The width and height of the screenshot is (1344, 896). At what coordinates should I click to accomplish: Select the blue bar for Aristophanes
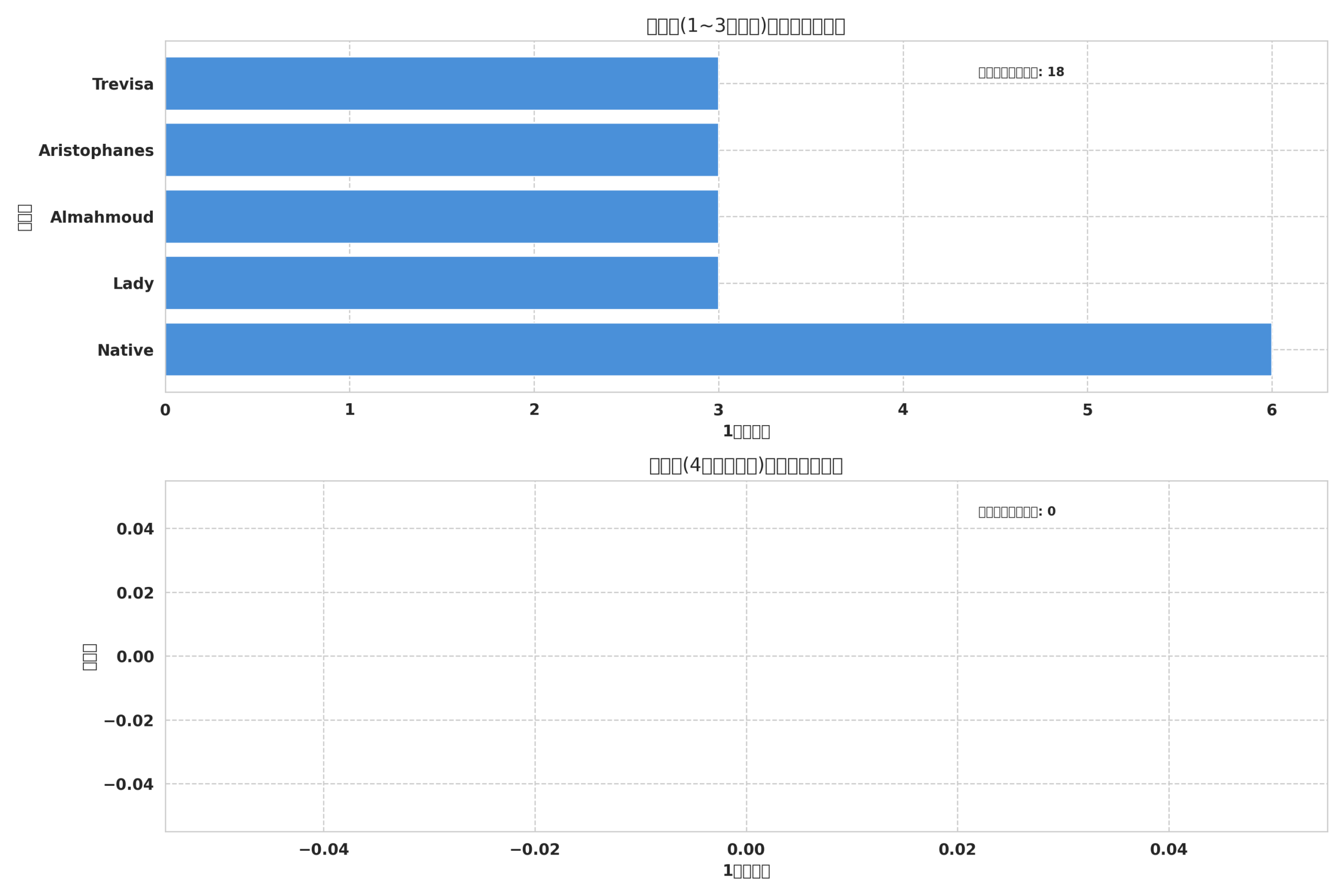point(442,150)
